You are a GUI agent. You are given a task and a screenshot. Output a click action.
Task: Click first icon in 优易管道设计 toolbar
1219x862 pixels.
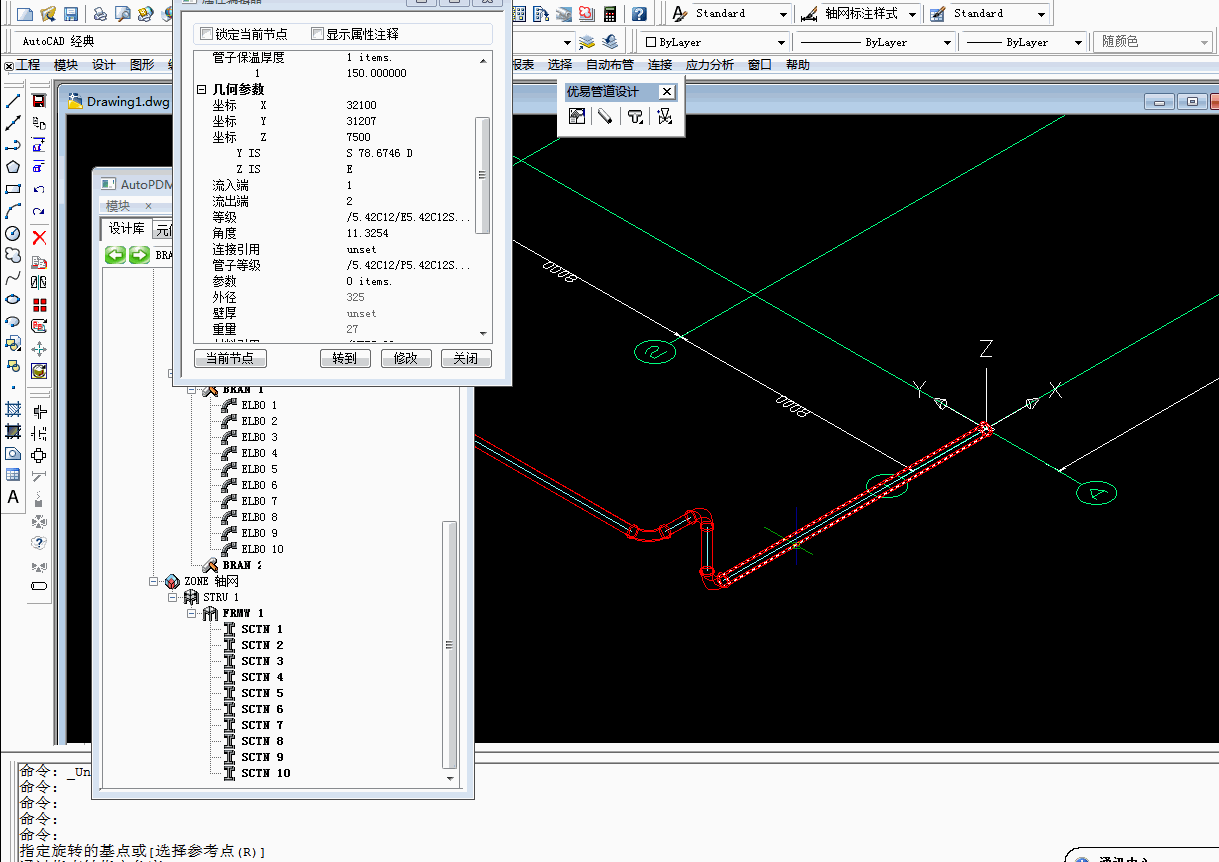[576, 117]
